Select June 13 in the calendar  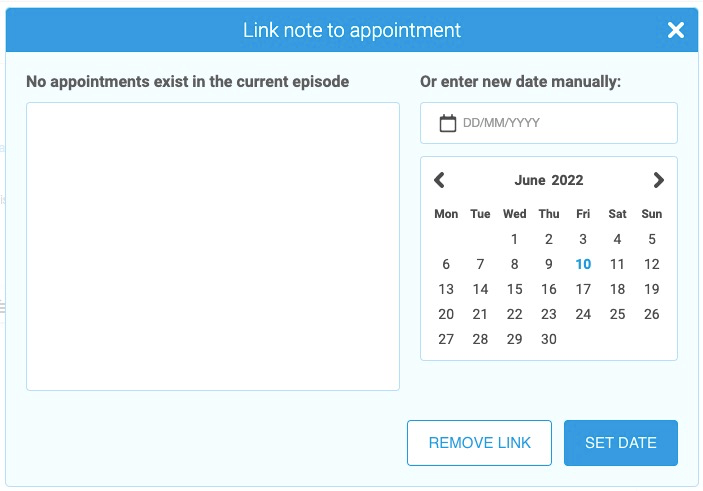(446, 289)
